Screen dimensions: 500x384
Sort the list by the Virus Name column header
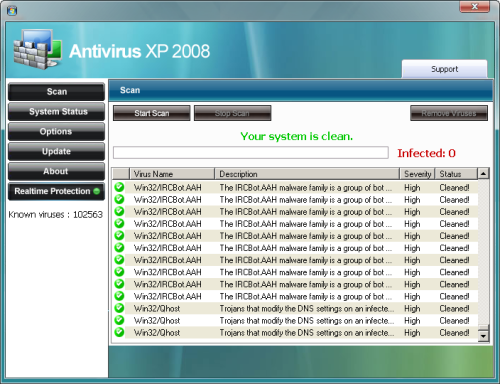pyautogui.click(x=172, y=174)
